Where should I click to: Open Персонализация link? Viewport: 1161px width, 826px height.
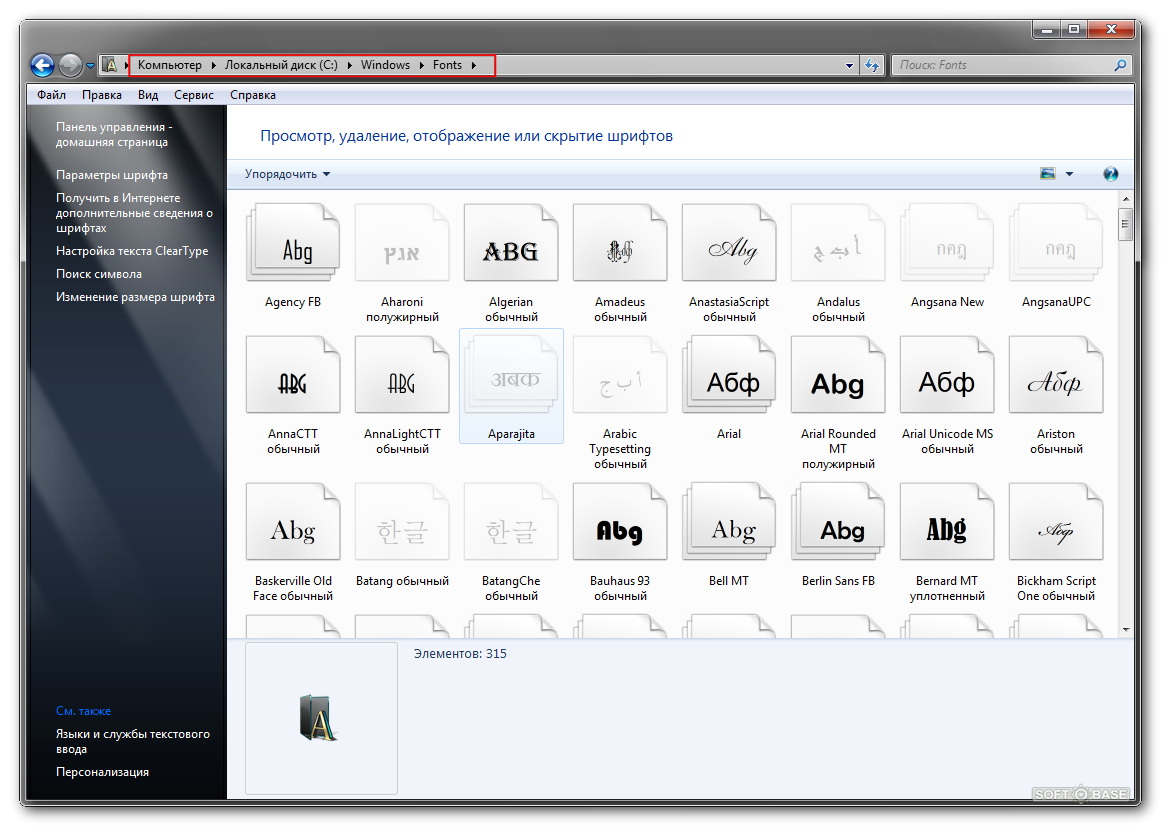[102, 772]
